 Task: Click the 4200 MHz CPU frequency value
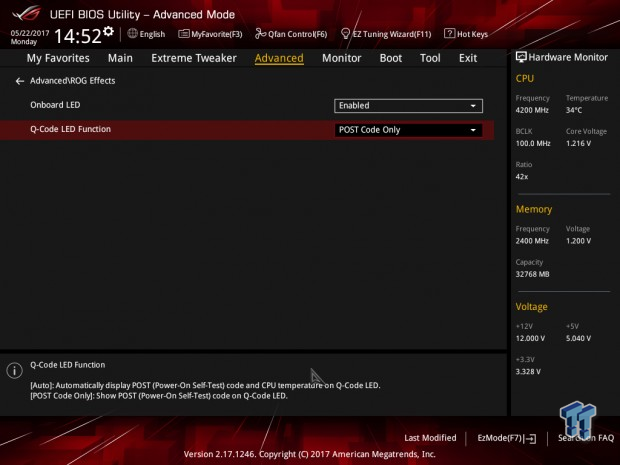coord(532,110)
